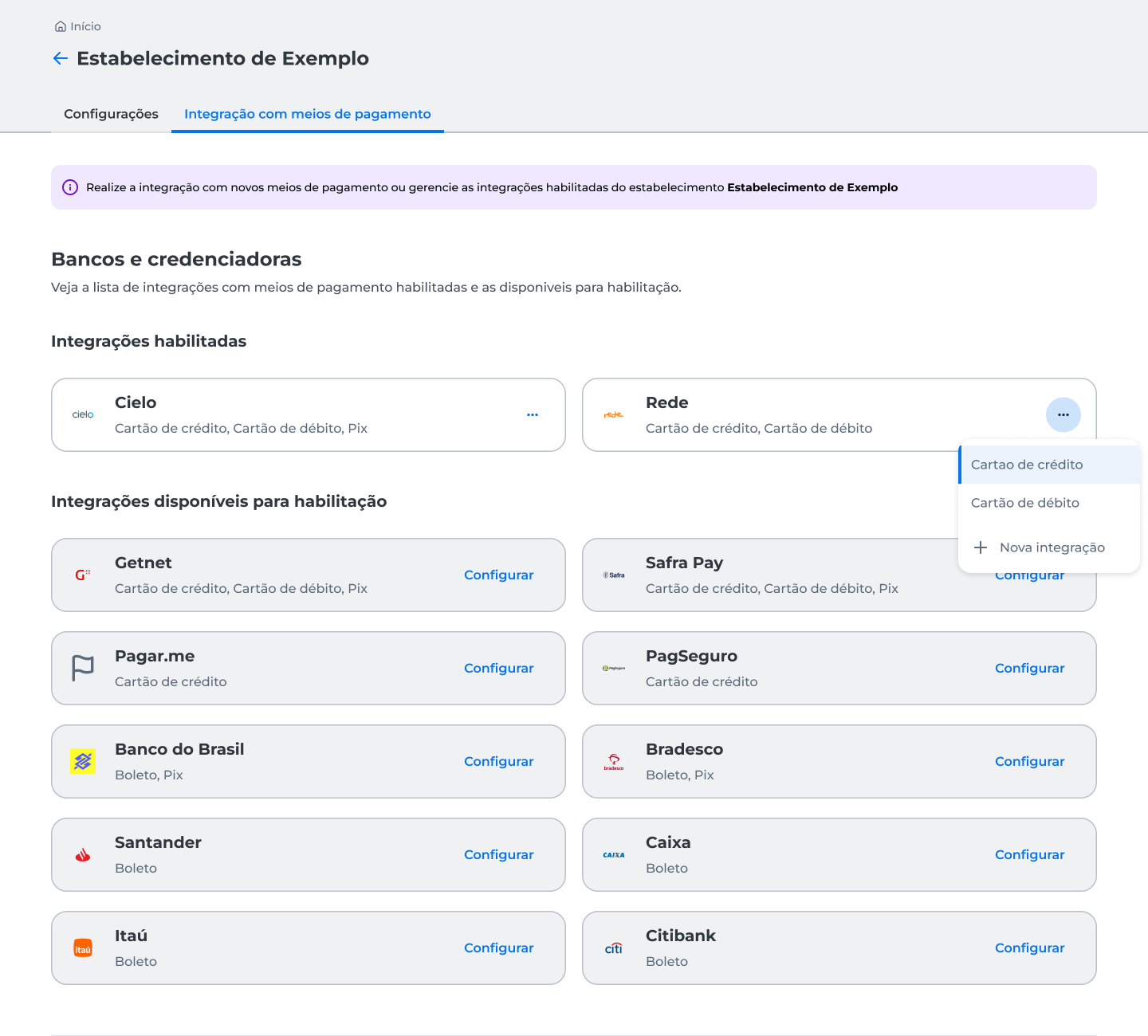Image resolution: width=1148 pixels, height=1036 pixels.
Task: Click the Safra Pay card title
Action: coord(684,563)
